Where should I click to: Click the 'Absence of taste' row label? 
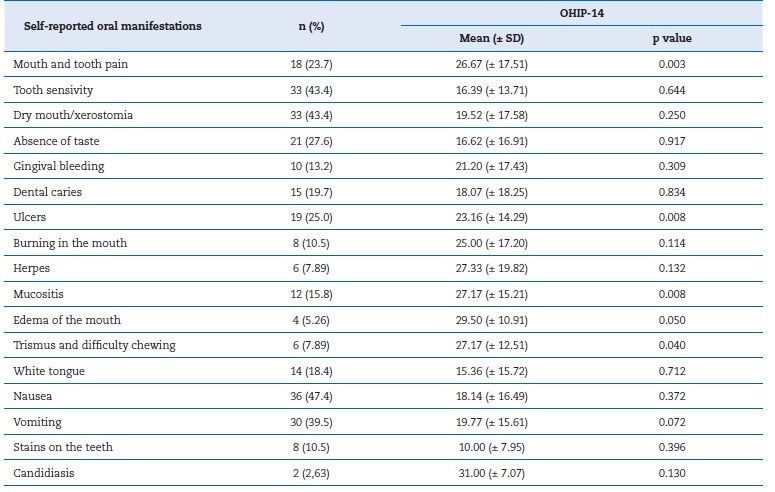point(56,141)
